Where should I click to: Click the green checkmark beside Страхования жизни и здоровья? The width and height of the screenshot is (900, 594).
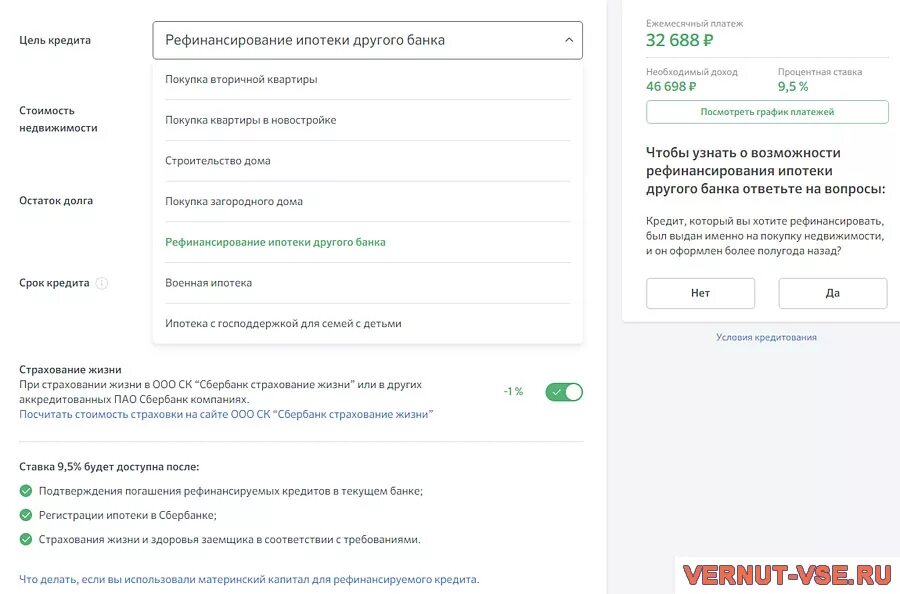pos(26,540)
